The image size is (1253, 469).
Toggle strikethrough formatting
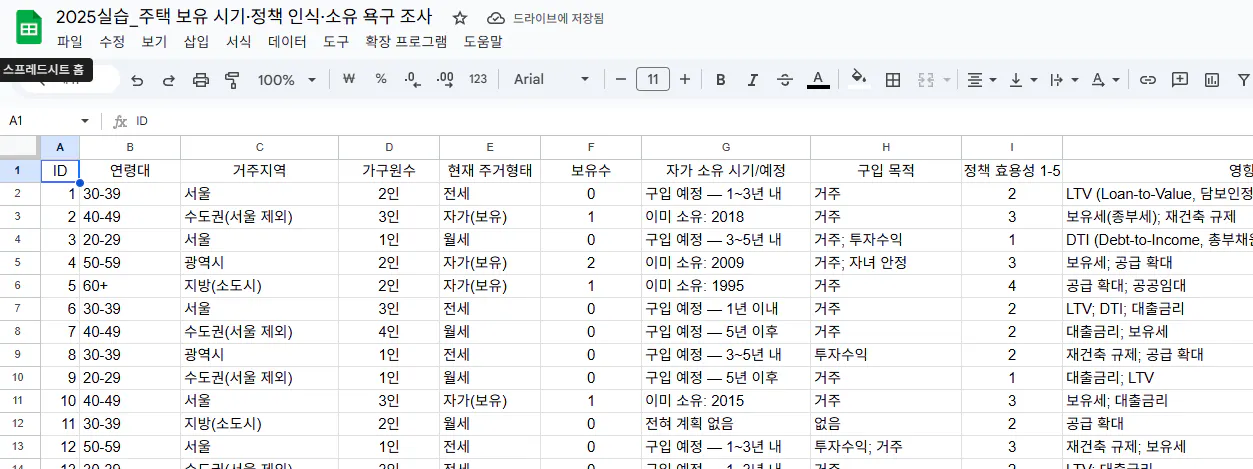point(785,79)
